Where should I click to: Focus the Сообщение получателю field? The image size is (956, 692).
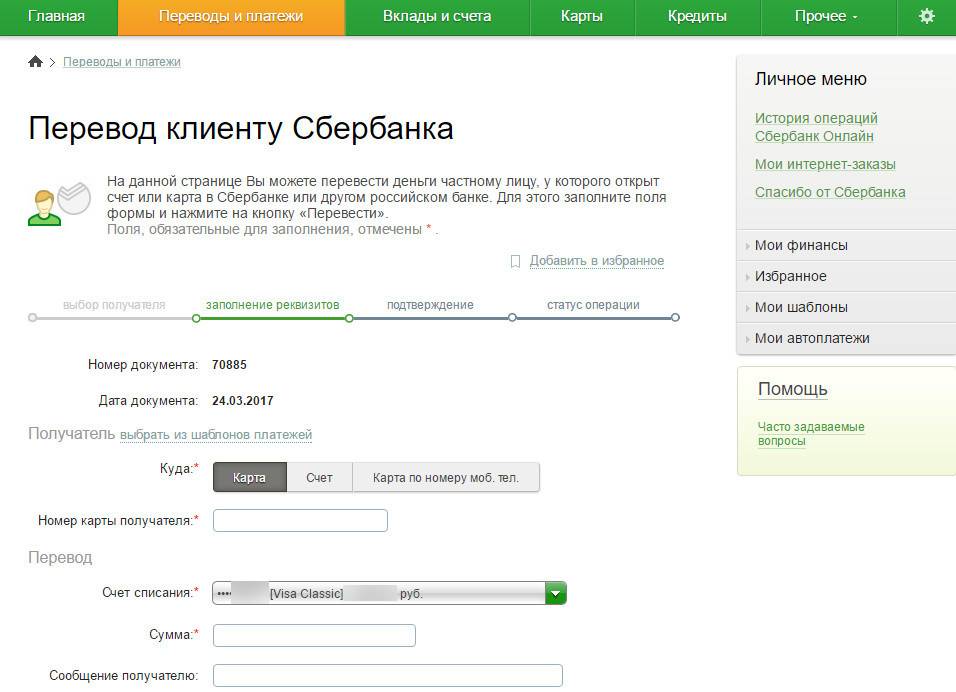point(388,676)
